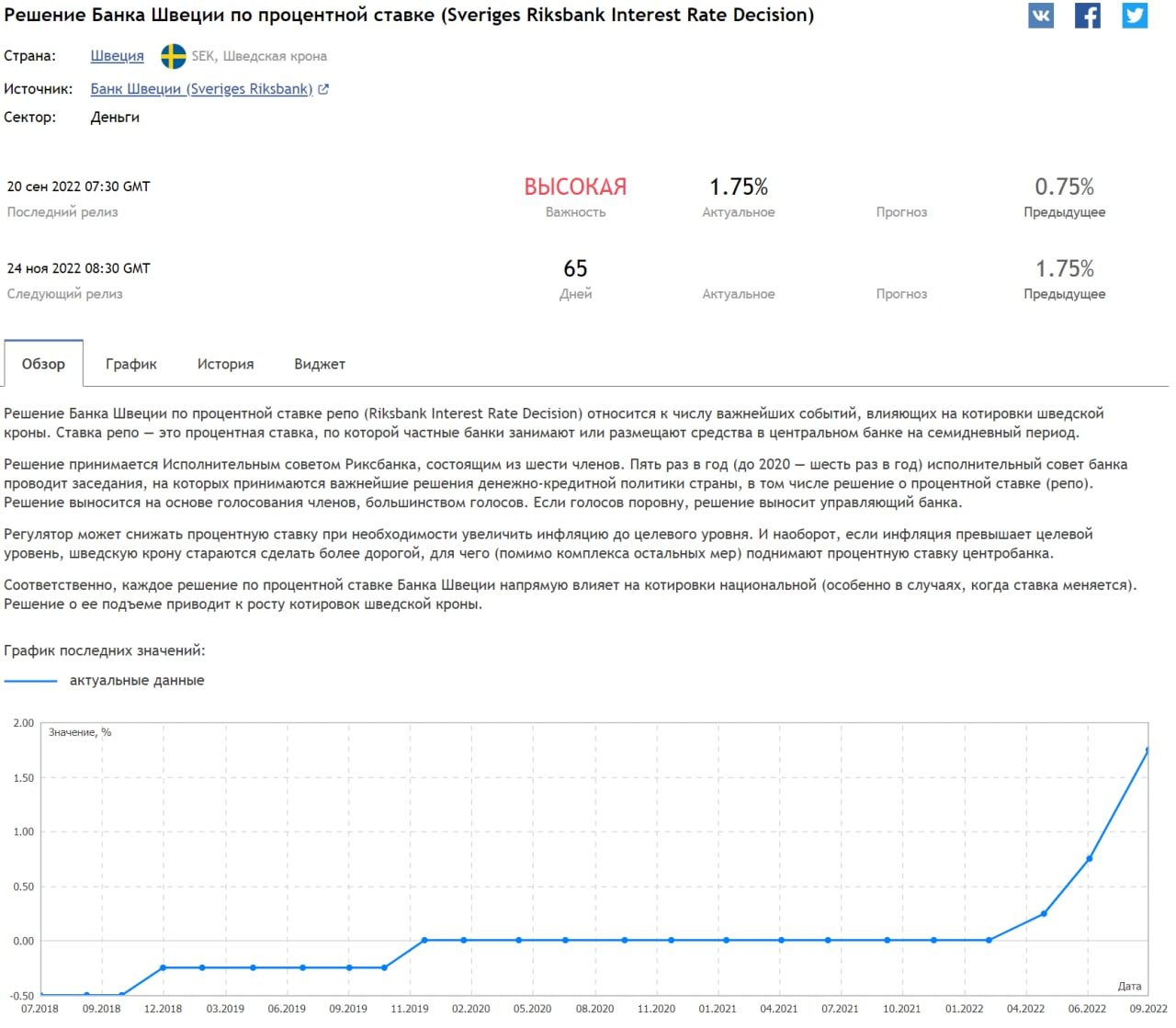Share page on Twitter
This screenshot has height=1028, width=1176.
1135,16
